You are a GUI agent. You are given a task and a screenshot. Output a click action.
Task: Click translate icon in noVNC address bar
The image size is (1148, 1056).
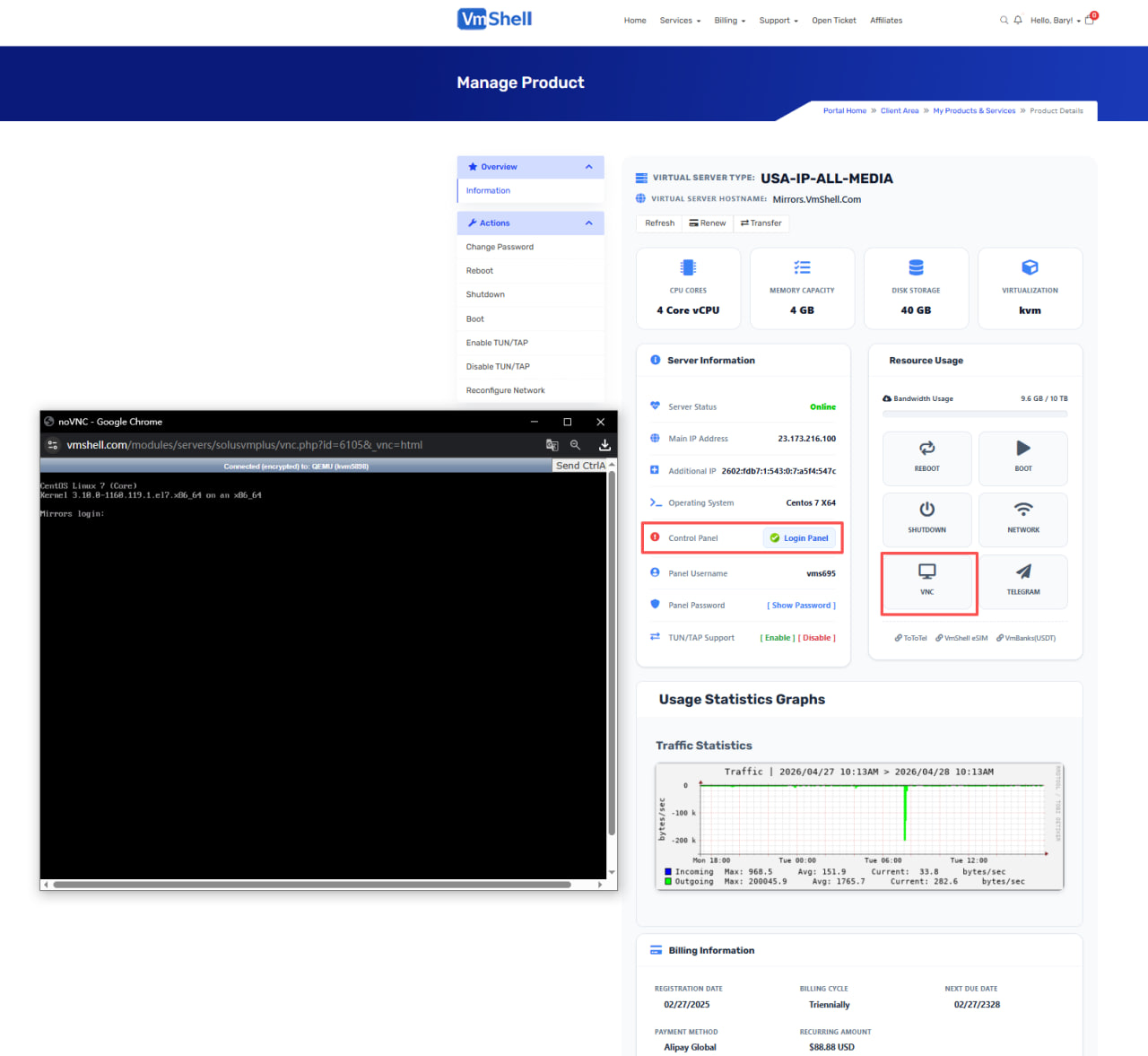552,445
